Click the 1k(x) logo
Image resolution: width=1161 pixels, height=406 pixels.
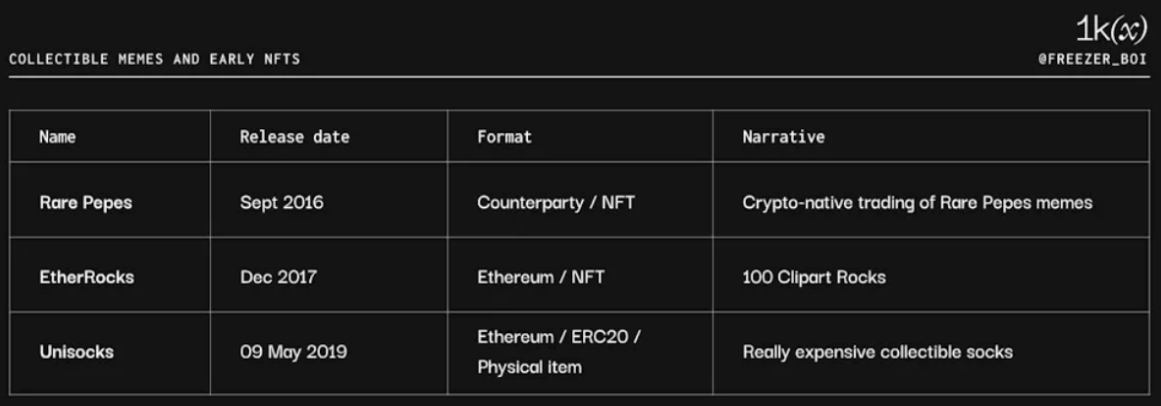tap(1111, 30)
